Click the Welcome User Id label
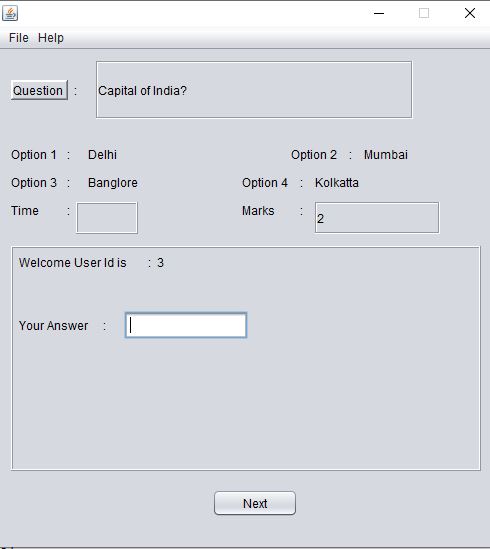 tap(73, 263)
